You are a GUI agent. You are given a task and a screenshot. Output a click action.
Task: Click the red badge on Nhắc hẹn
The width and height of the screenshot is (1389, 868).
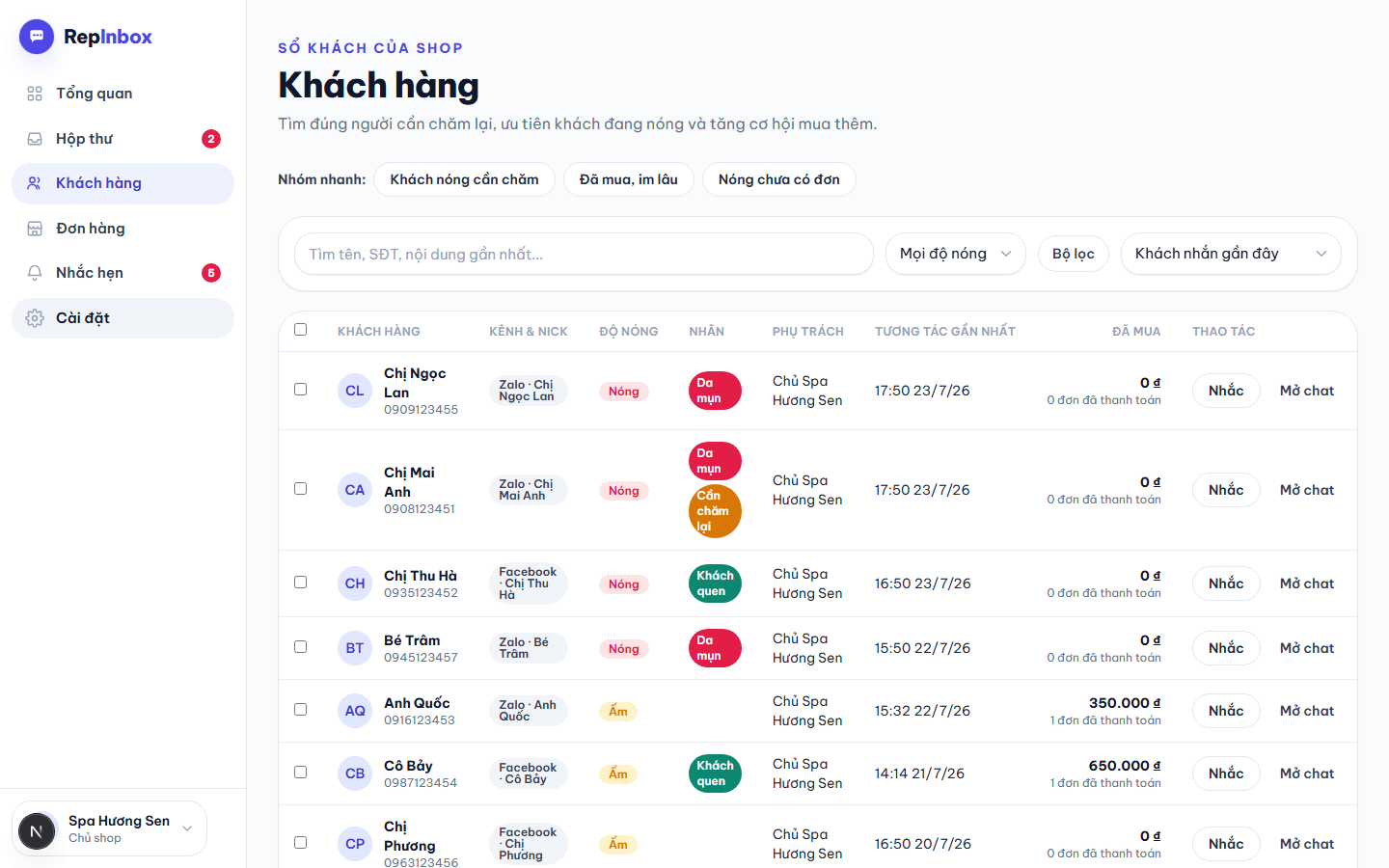[x=211, y=273]
